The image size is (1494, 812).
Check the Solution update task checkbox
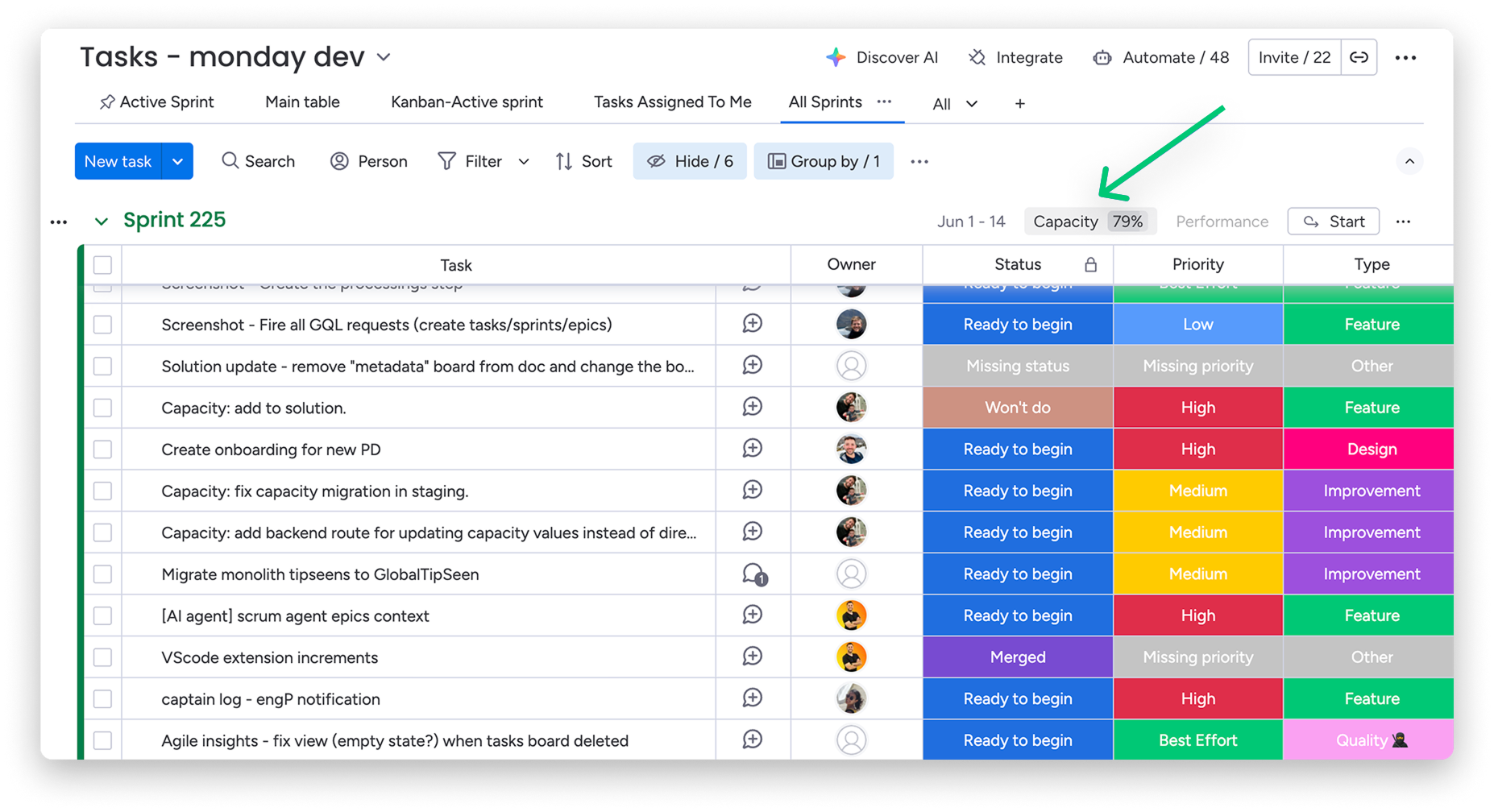pyautogui.click(x=102, y=366)
